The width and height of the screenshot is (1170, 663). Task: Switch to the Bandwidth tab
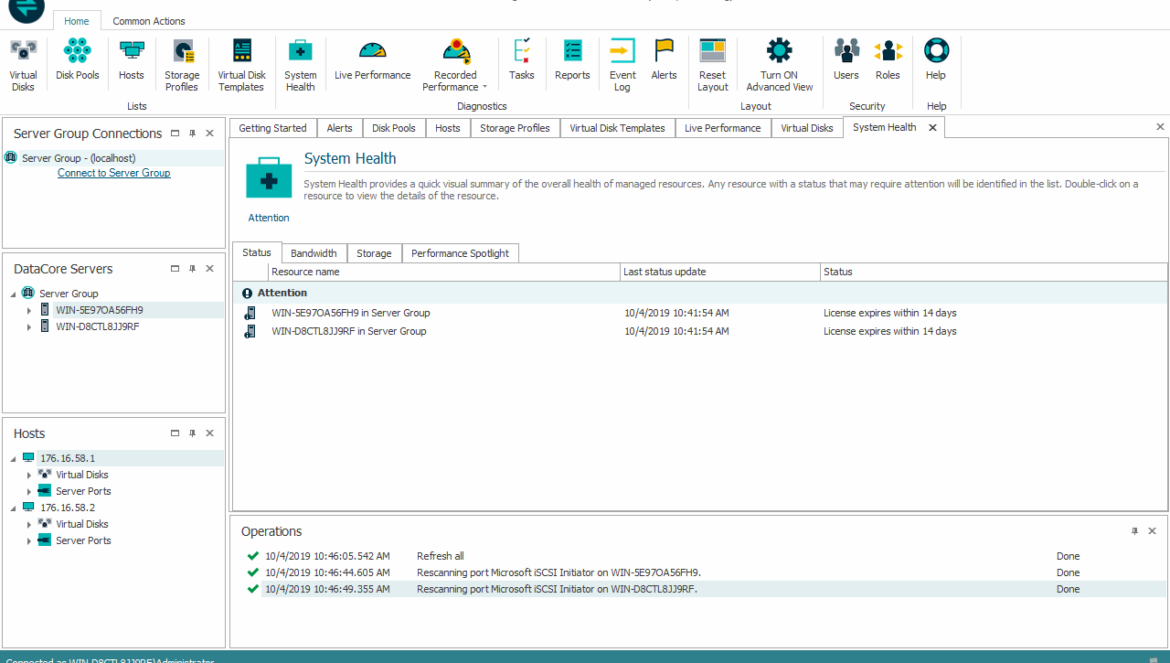click(x=313, y=254)
